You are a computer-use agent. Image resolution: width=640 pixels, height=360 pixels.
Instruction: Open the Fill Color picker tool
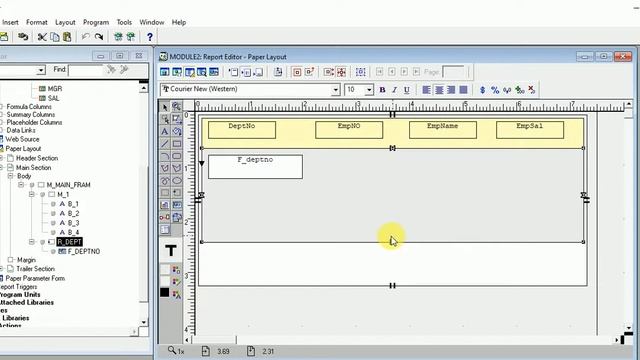point(176,270)
